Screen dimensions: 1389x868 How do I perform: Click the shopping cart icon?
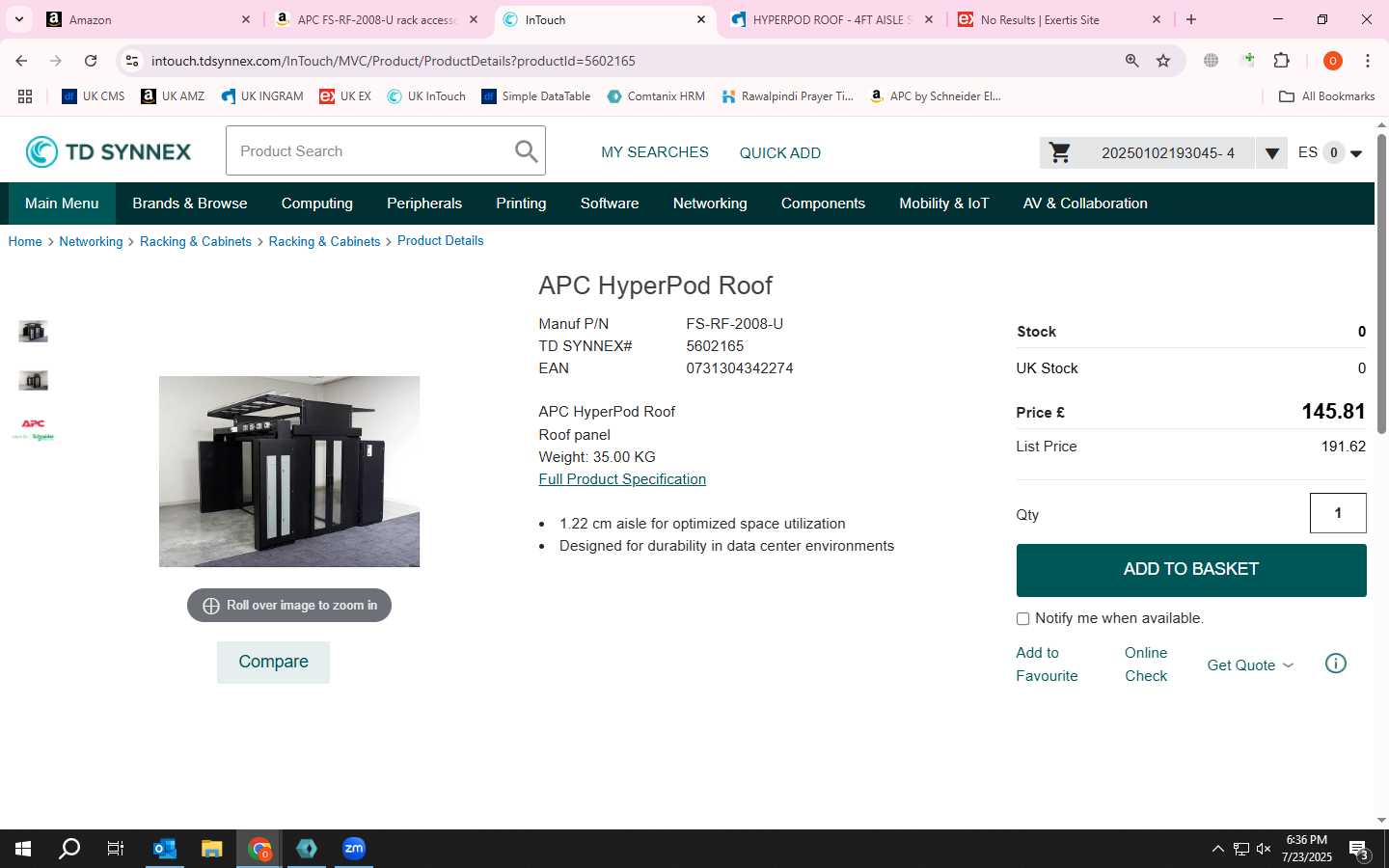pos(1060,152)
